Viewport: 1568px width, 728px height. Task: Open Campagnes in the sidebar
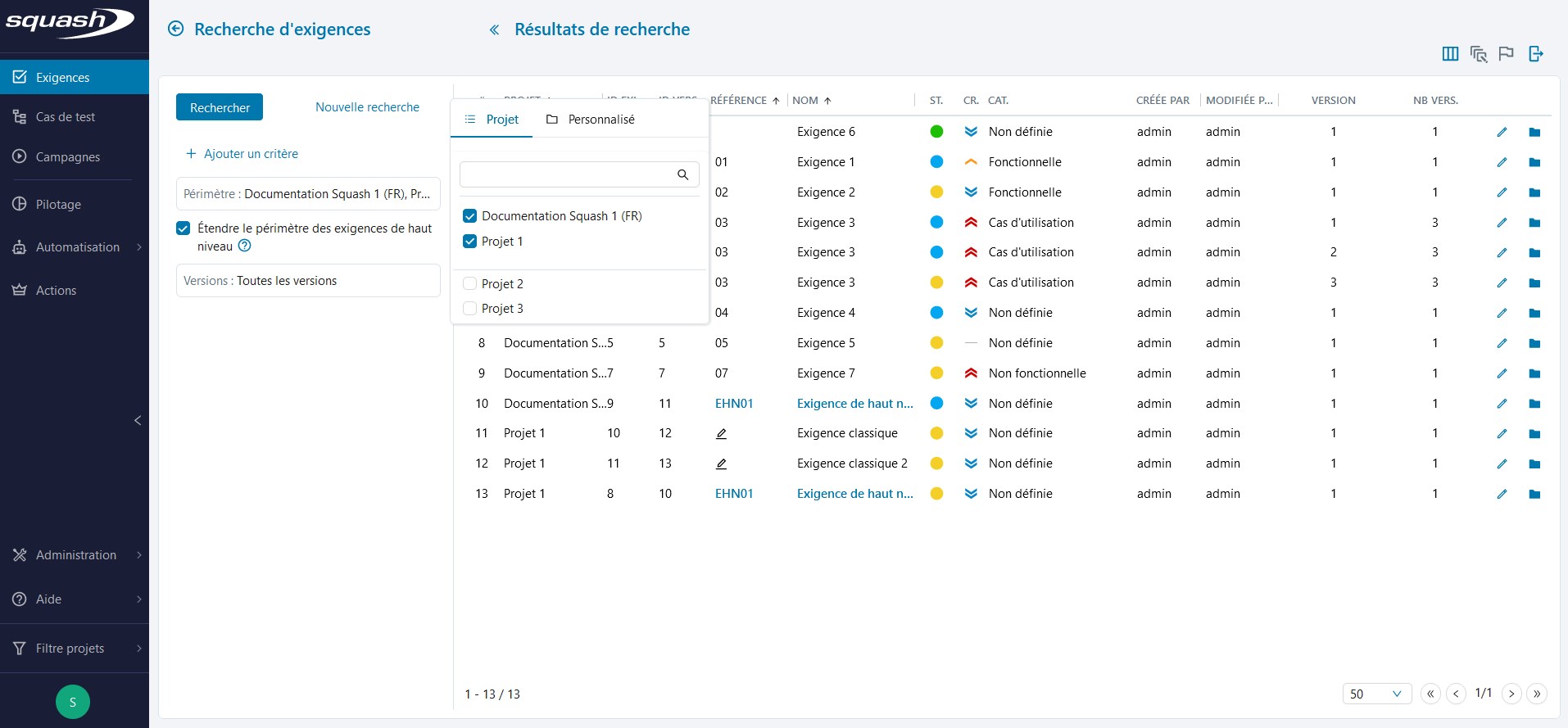67,157
